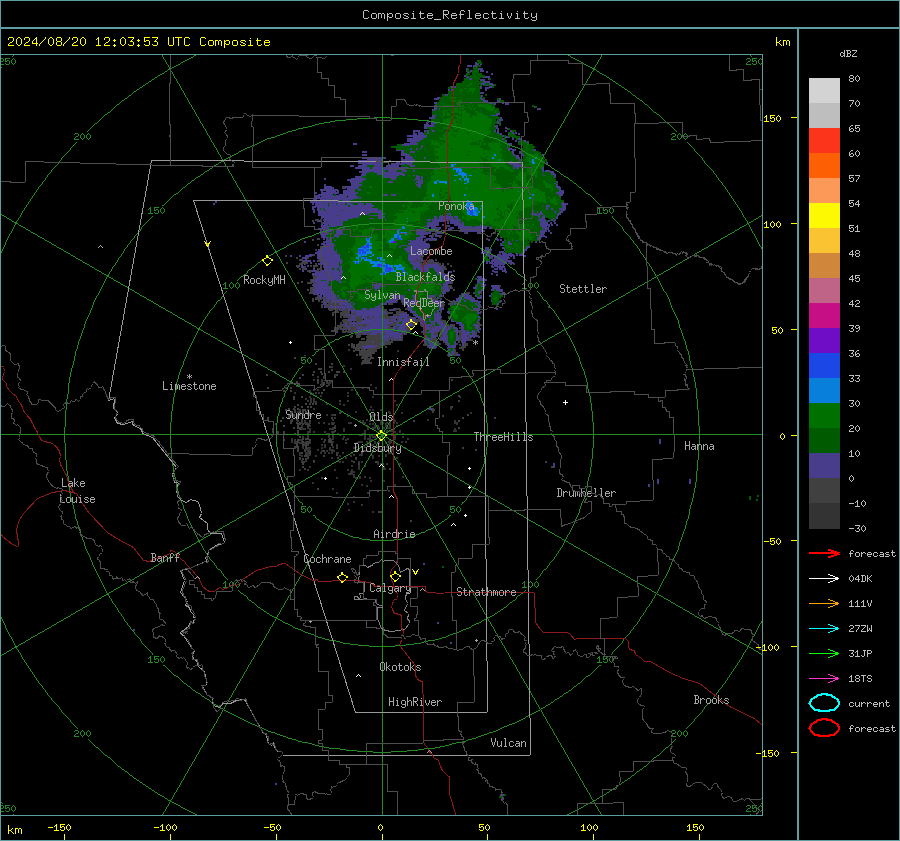The image size is (900, 841).
Task: Click the Stettler city label
Action: pos(583,289)
